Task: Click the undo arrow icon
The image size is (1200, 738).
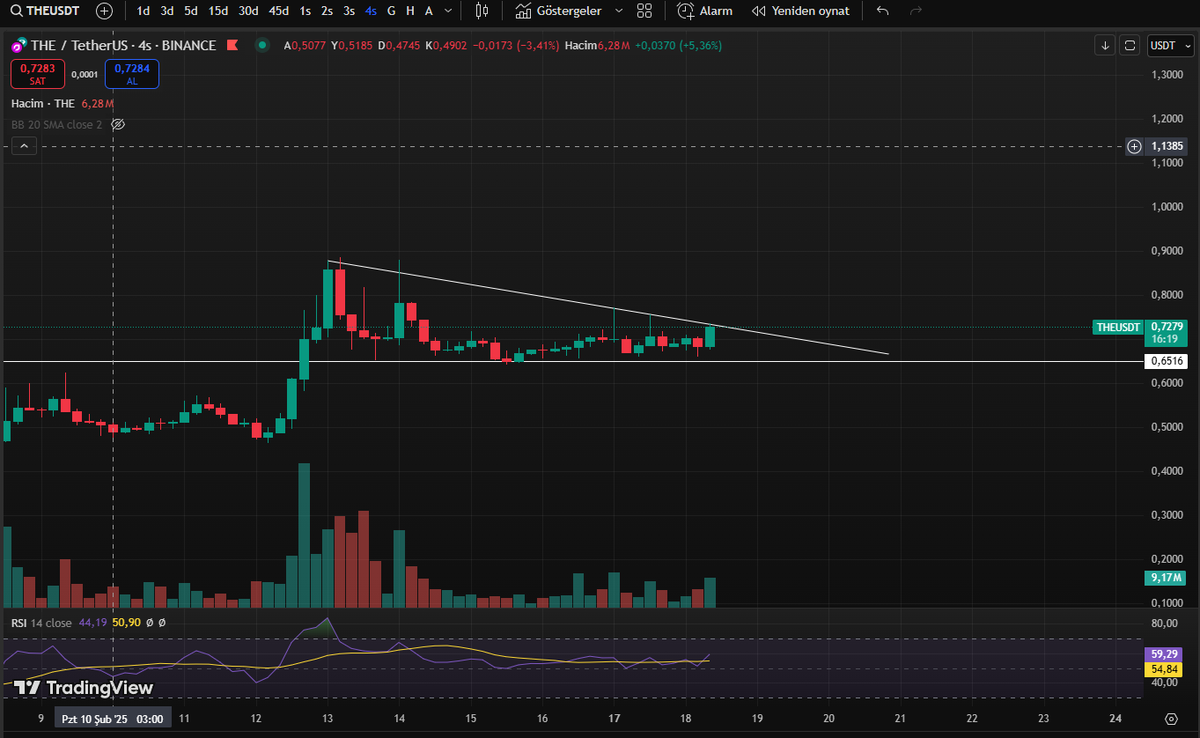Action: coord(881,11)
